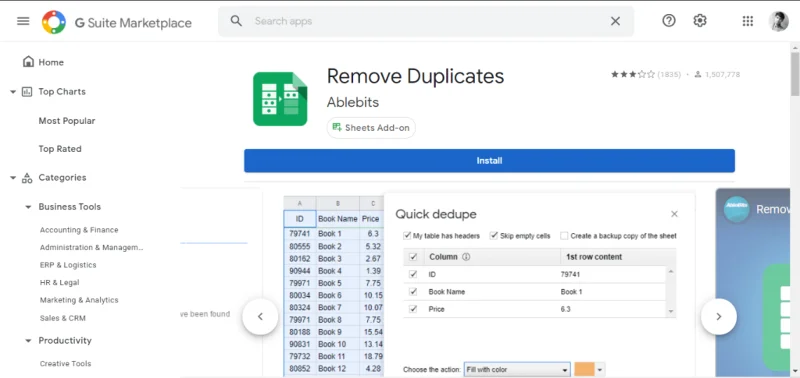Image resolution: width=800 pixels, height=378 pixels.
Task: Click the page scrollbar up arrow
Action: coord(795,47)
